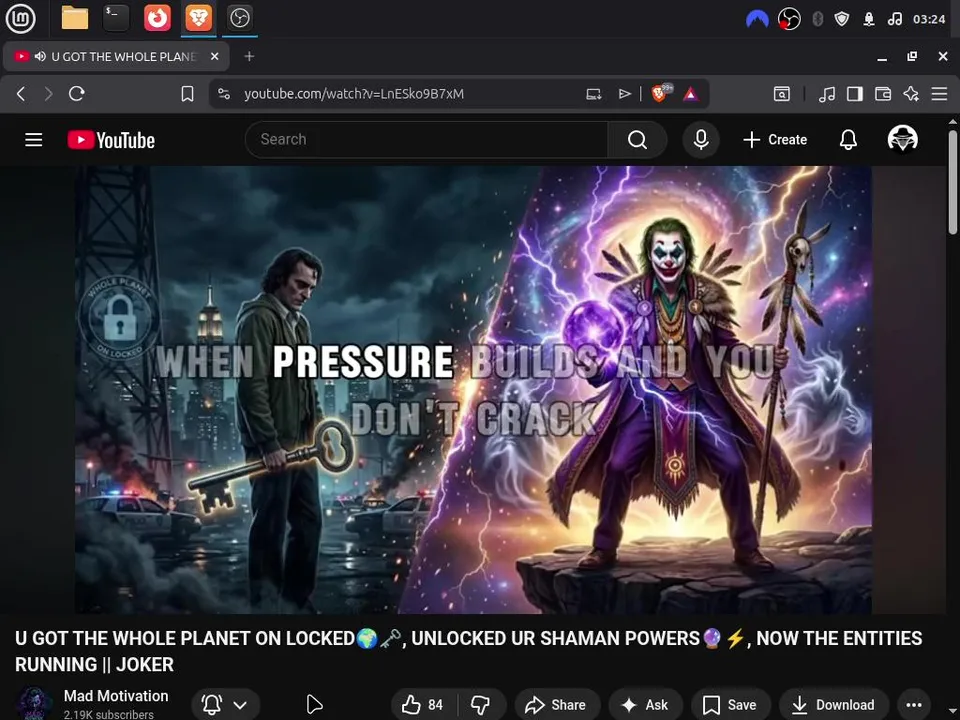The height and width of the screenshot is (720, 960).
Task: Open the Brave playlist music icon
Action: (827, 94)
